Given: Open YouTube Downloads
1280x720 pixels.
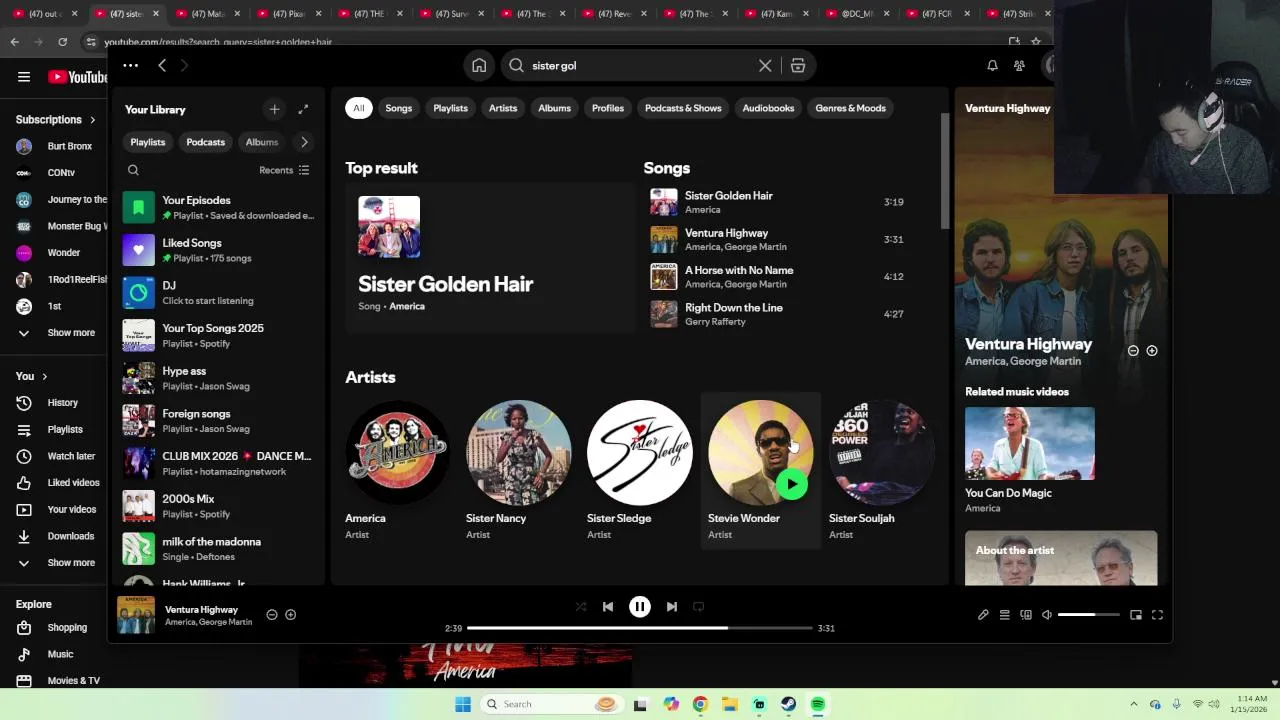Looking at the screenshot, I should 58,536.
